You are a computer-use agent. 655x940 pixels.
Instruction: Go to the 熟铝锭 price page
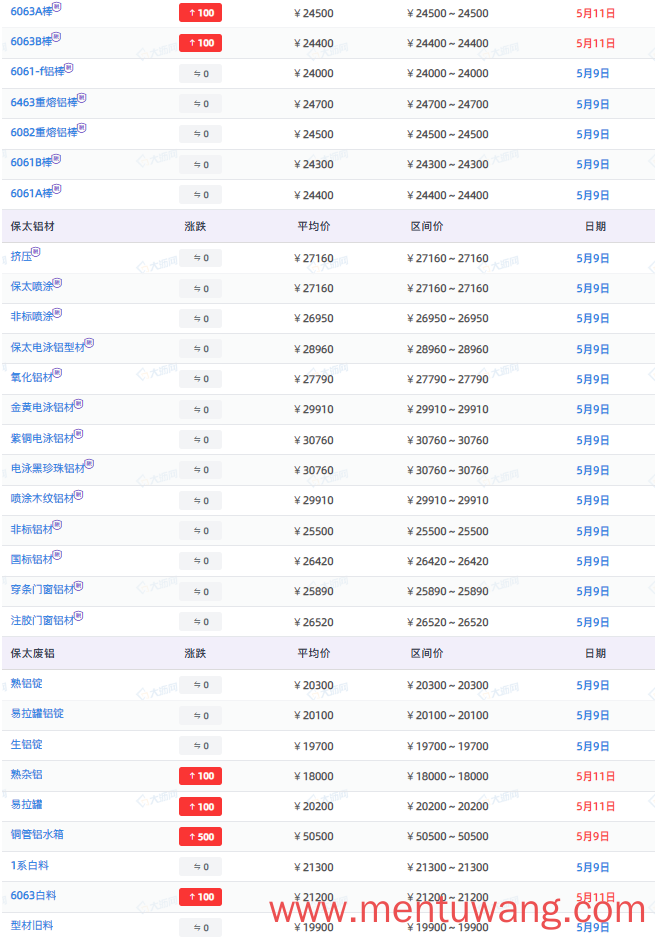26,683
